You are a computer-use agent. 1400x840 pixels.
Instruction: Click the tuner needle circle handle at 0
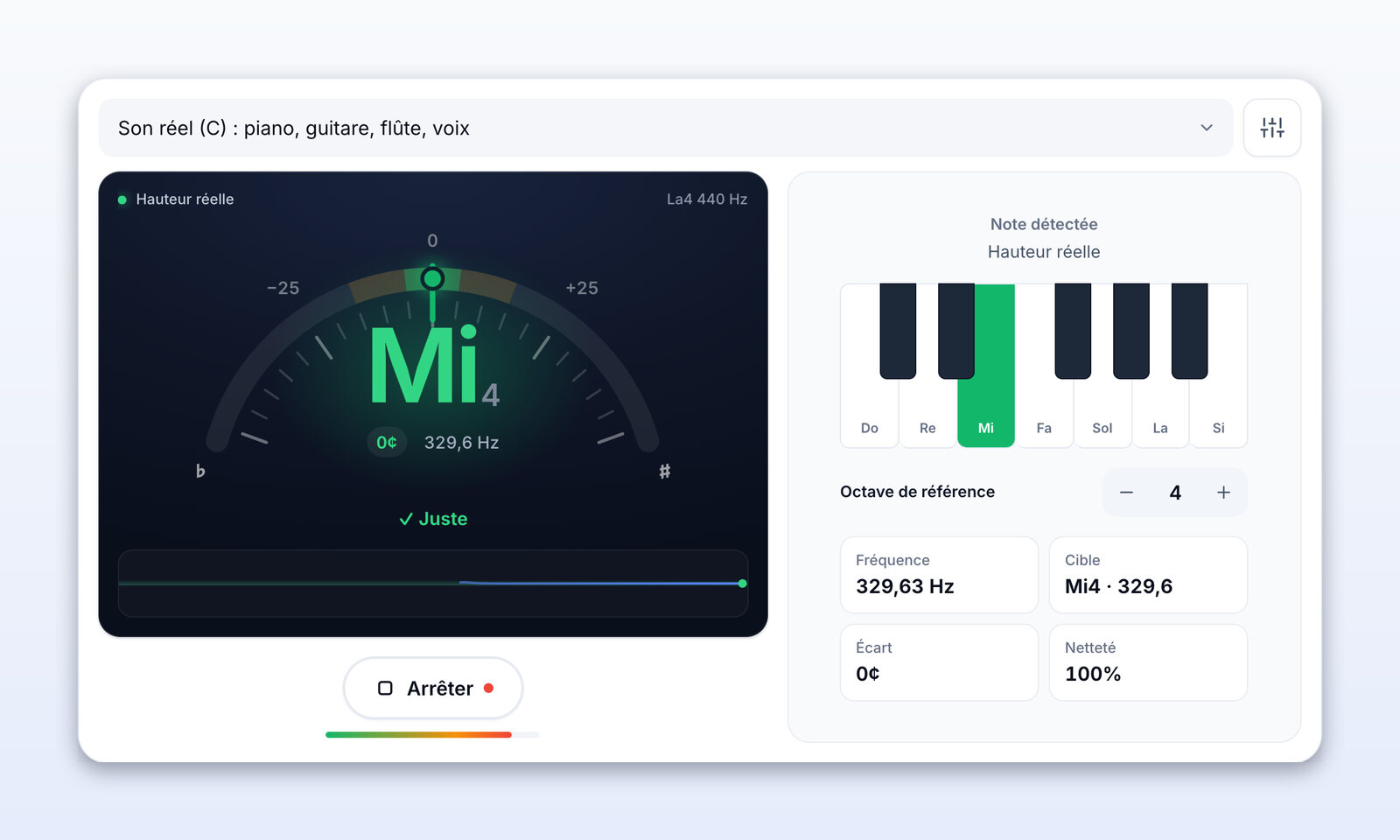(x=432, y=278)
